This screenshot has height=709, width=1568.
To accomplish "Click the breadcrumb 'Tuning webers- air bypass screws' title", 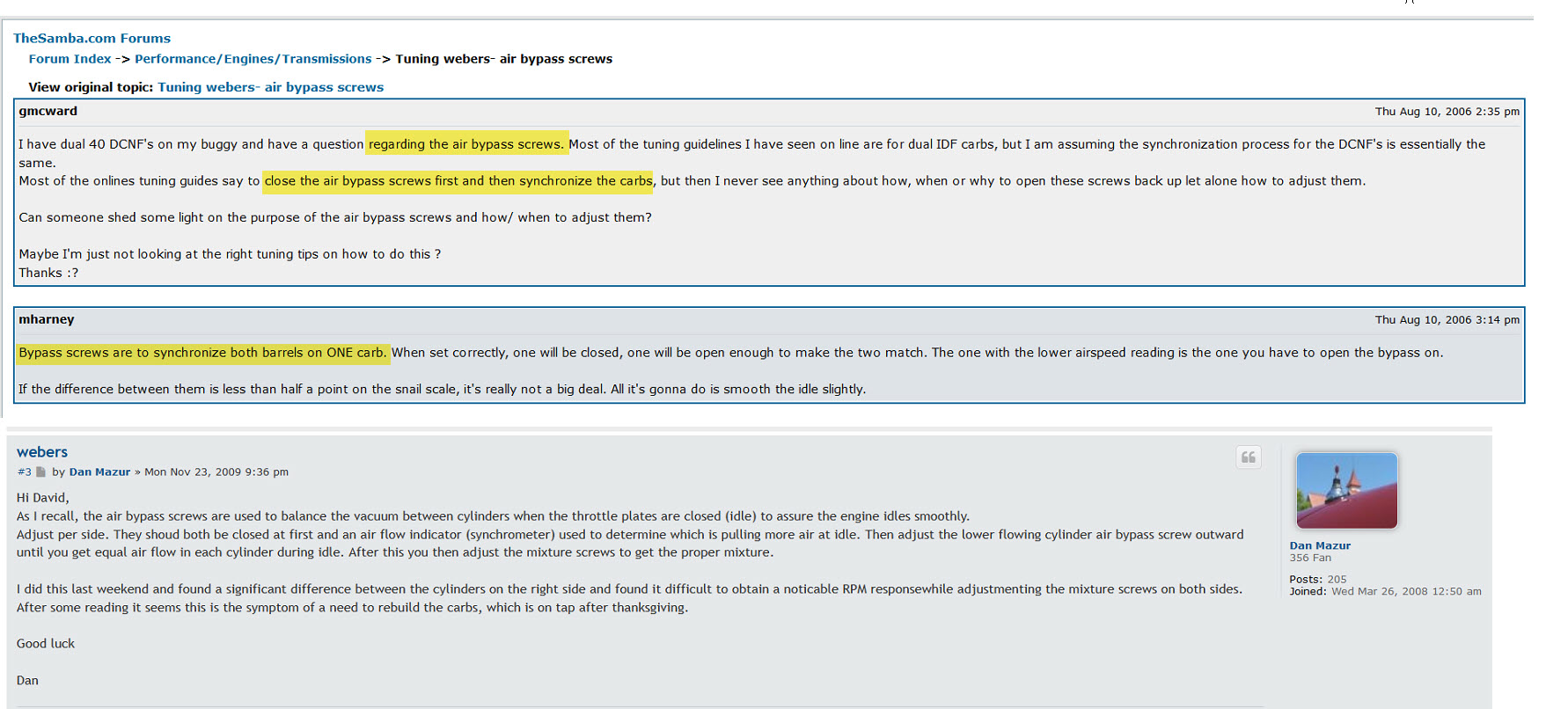I will (503, 59).
